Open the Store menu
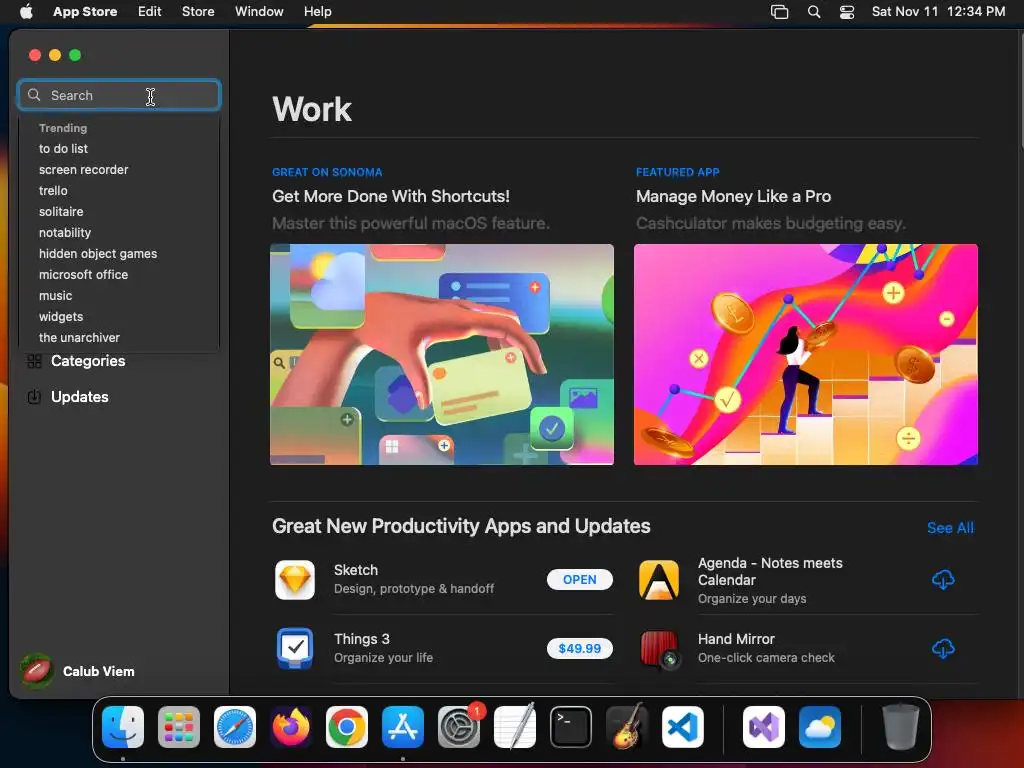1024x768 pixels. point(198,12)
